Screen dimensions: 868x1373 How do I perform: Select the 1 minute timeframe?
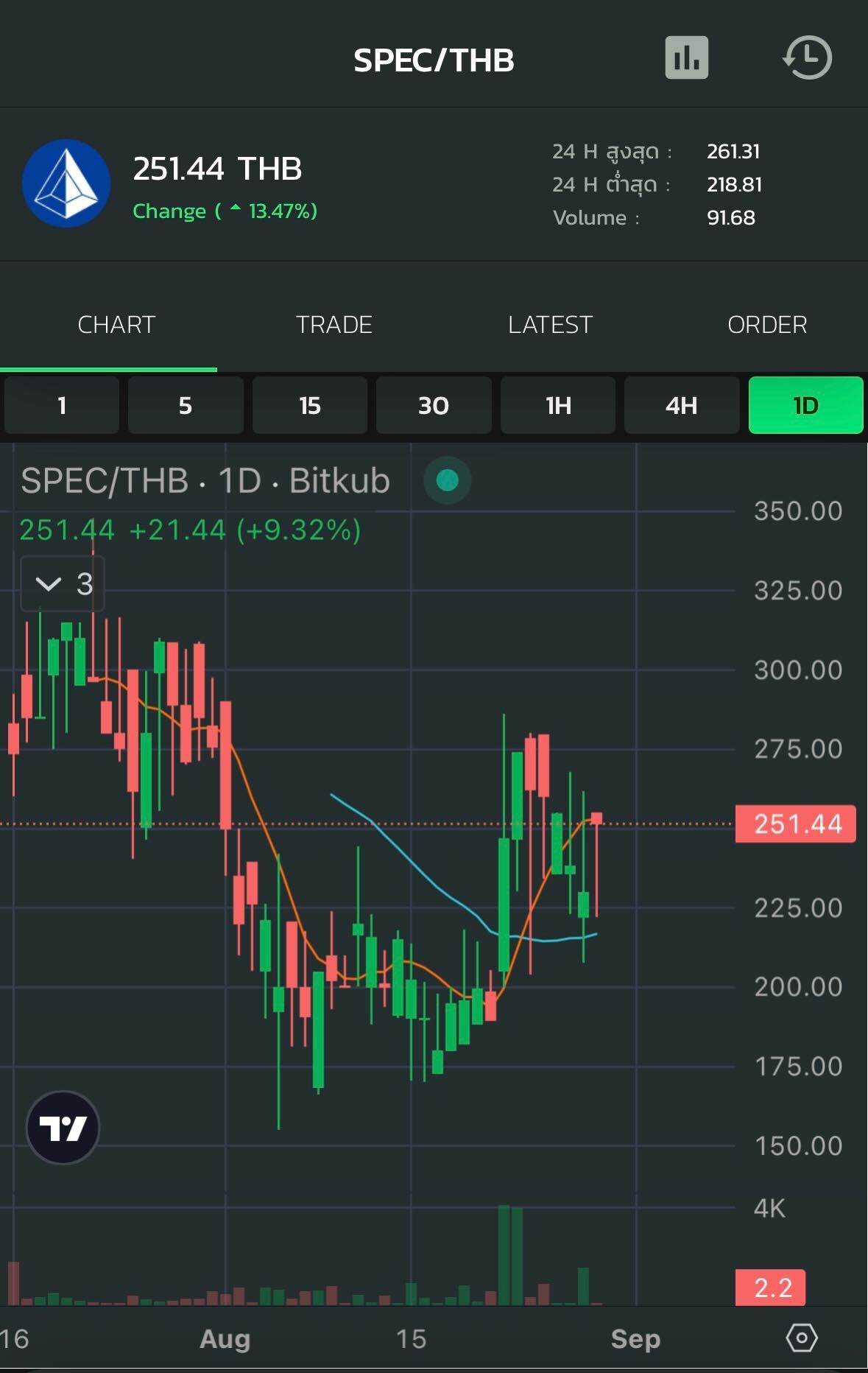pyautogui.click(x=62, y=405)
